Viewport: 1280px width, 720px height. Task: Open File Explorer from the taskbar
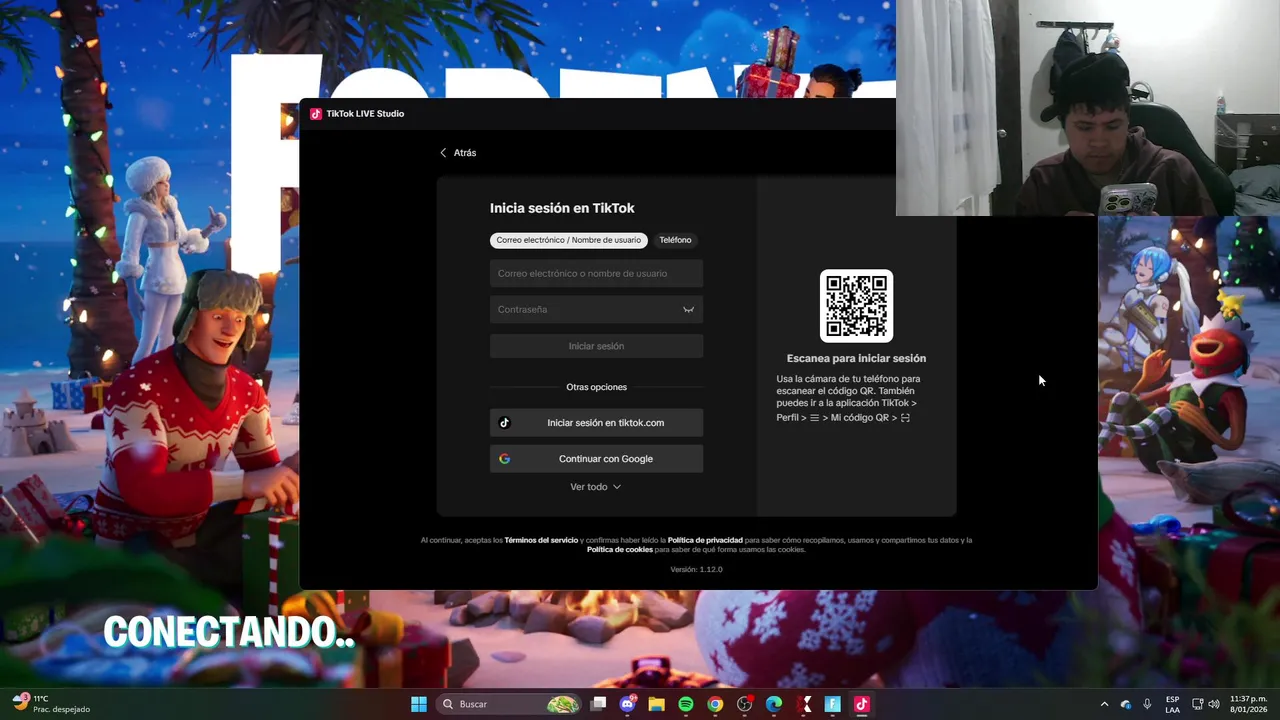tap(657, 704)
